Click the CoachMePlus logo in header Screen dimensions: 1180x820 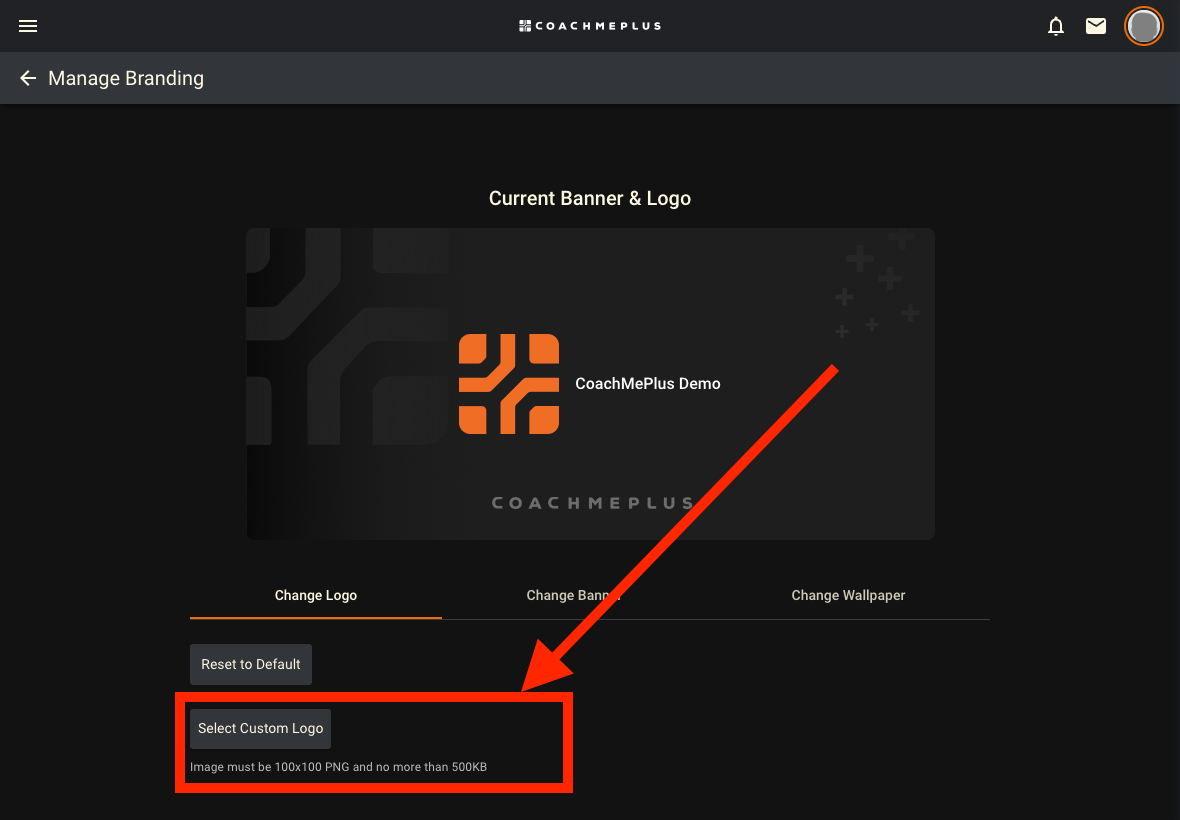(x=590, y=26)
